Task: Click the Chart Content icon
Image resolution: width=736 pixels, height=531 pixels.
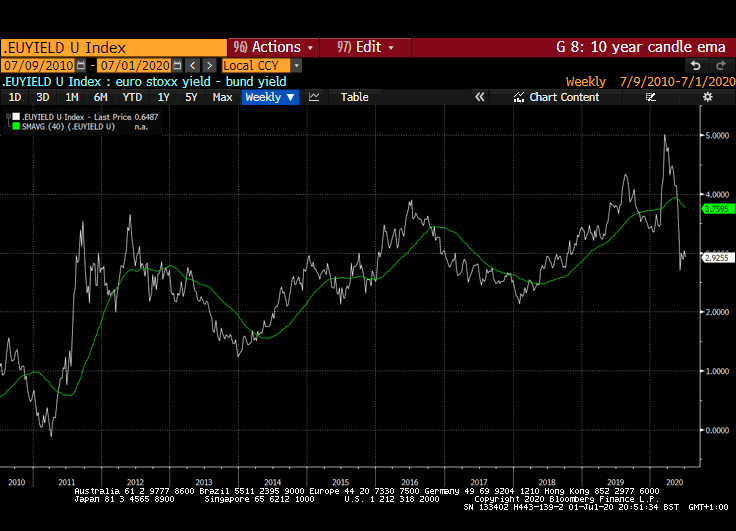Action: [518, 97]
